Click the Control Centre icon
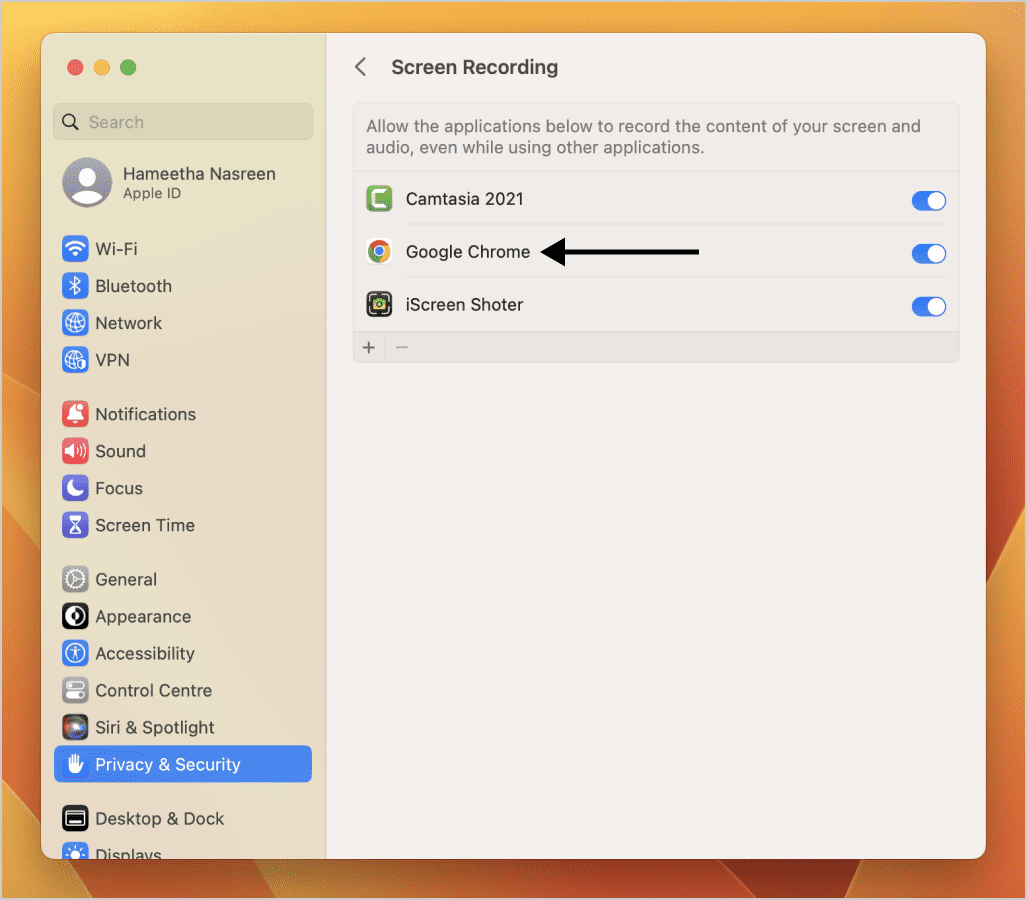Viewport: 1027px width, 900px height. 75,690
